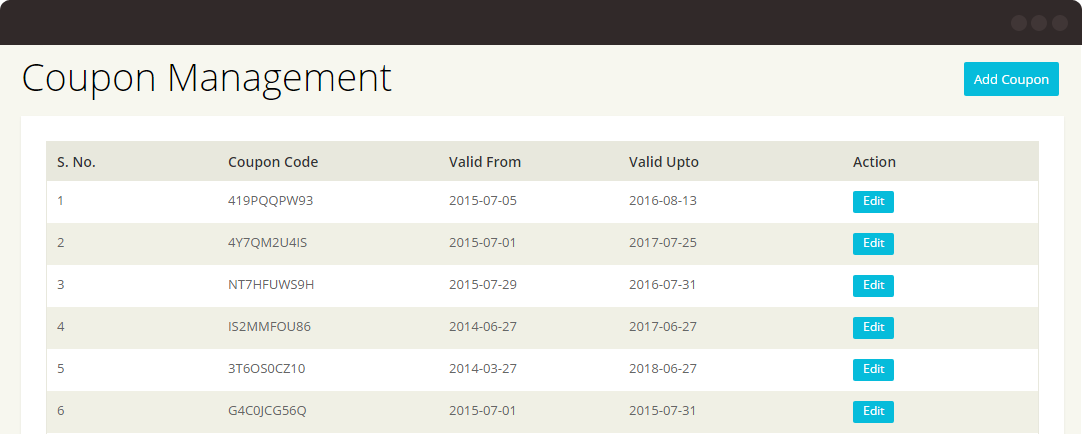Click the rightmost circle in top bar

point(1057,22)
